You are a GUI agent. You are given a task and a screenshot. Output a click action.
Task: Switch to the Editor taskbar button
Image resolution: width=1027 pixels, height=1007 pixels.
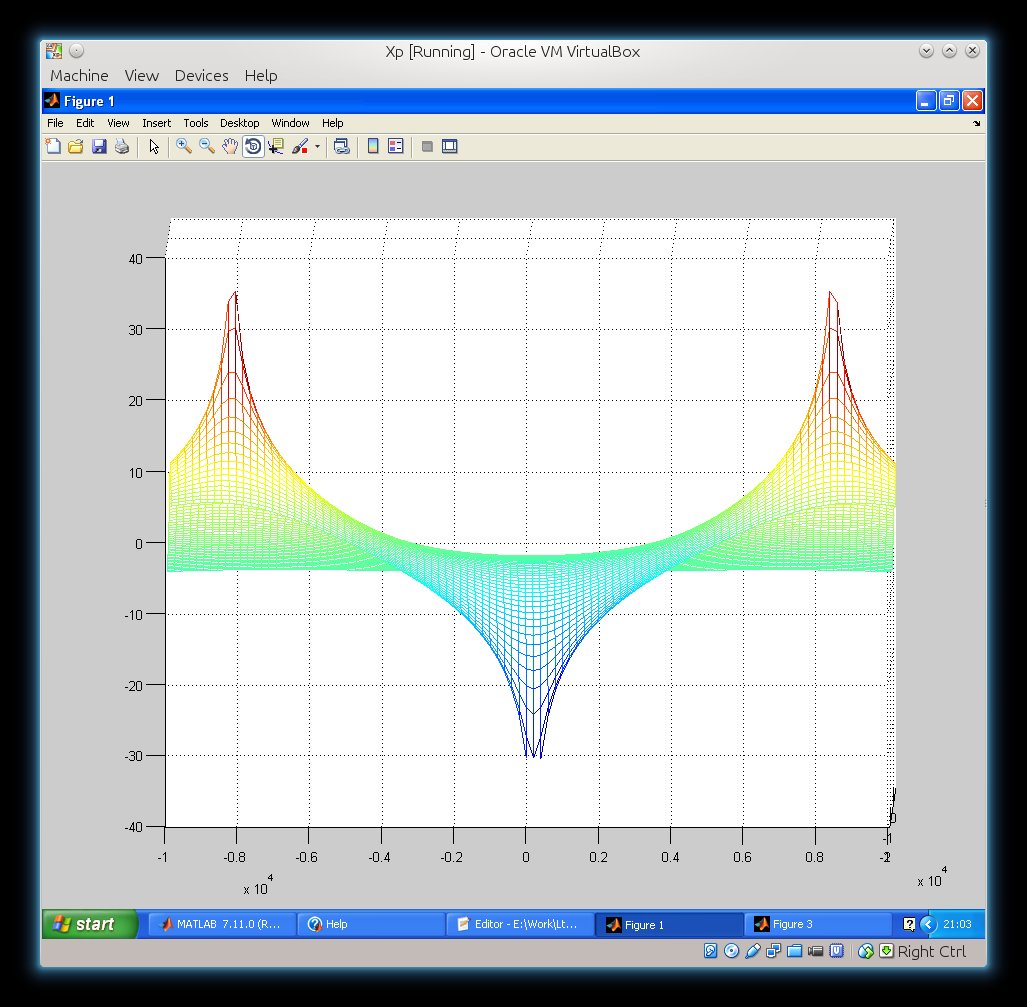click(520, 924)
